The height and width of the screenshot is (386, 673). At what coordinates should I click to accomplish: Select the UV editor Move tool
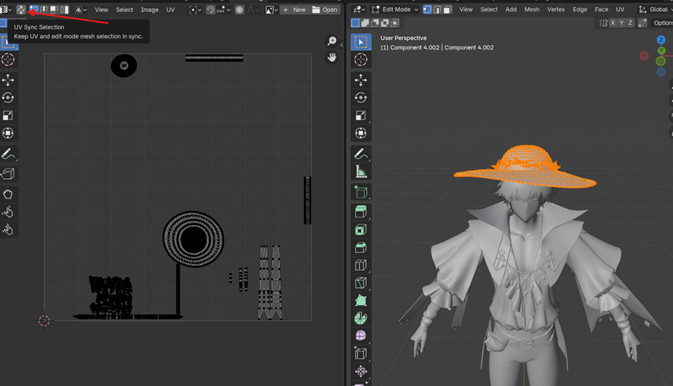[x=8, y=80]
